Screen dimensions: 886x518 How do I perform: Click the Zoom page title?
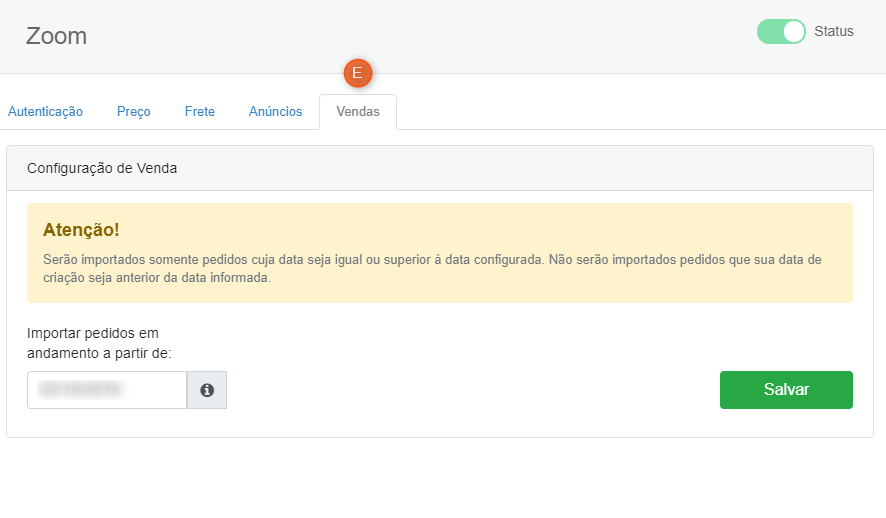tap(57, 36)
